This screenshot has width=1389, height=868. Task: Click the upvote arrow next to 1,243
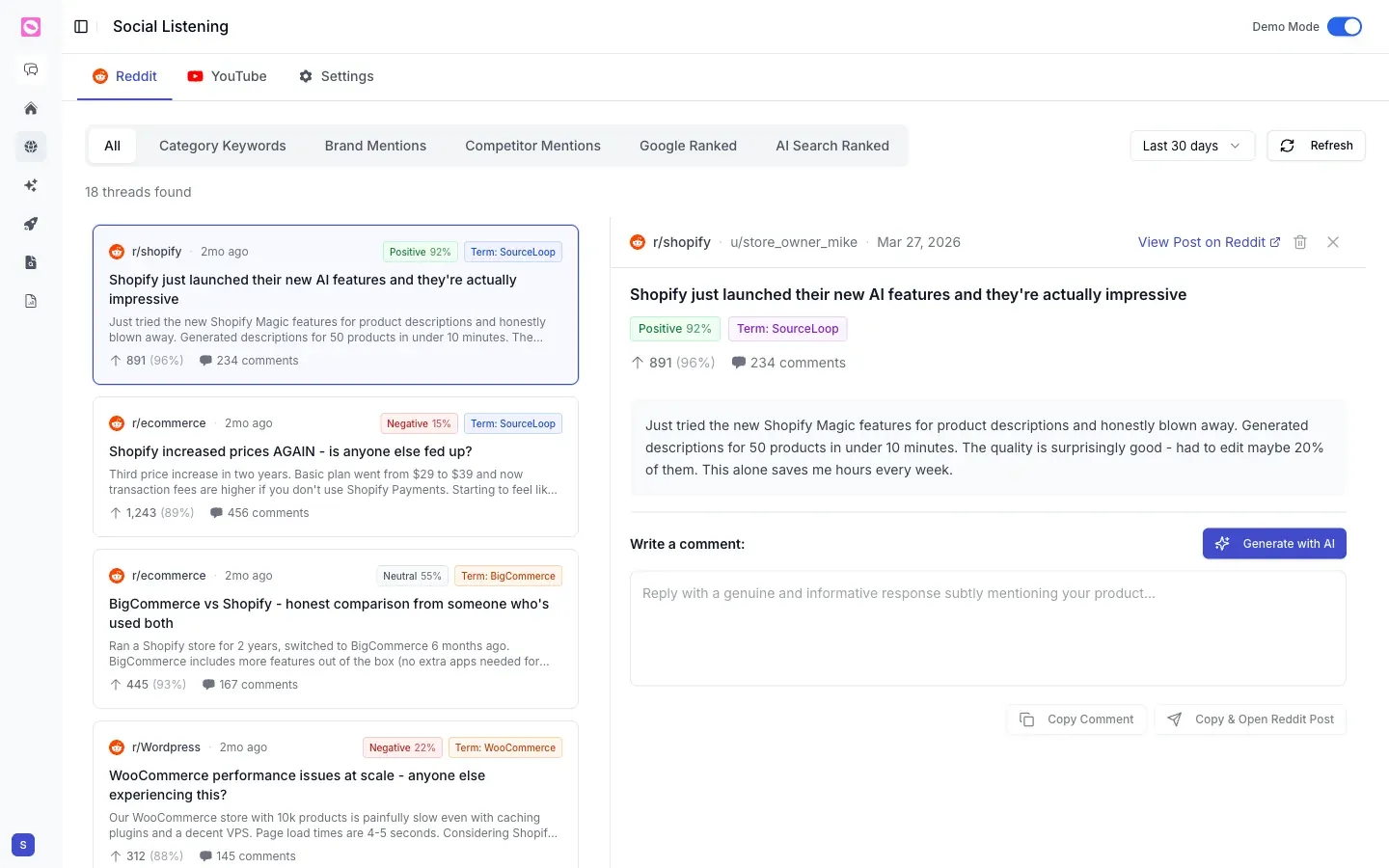[x=116, y=513]
